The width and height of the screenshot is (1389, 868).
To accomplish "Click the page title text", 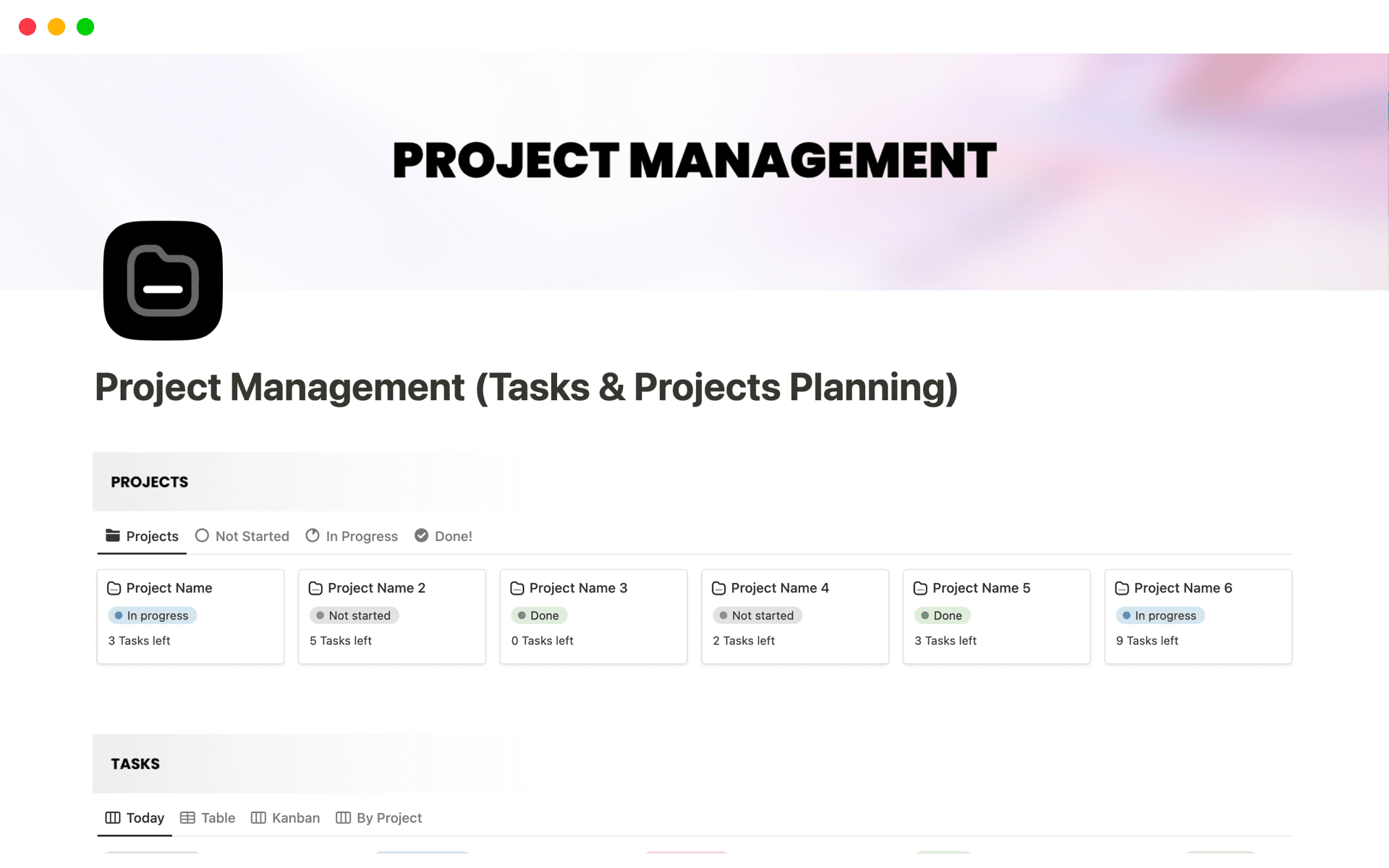I will tap(526, 388).
